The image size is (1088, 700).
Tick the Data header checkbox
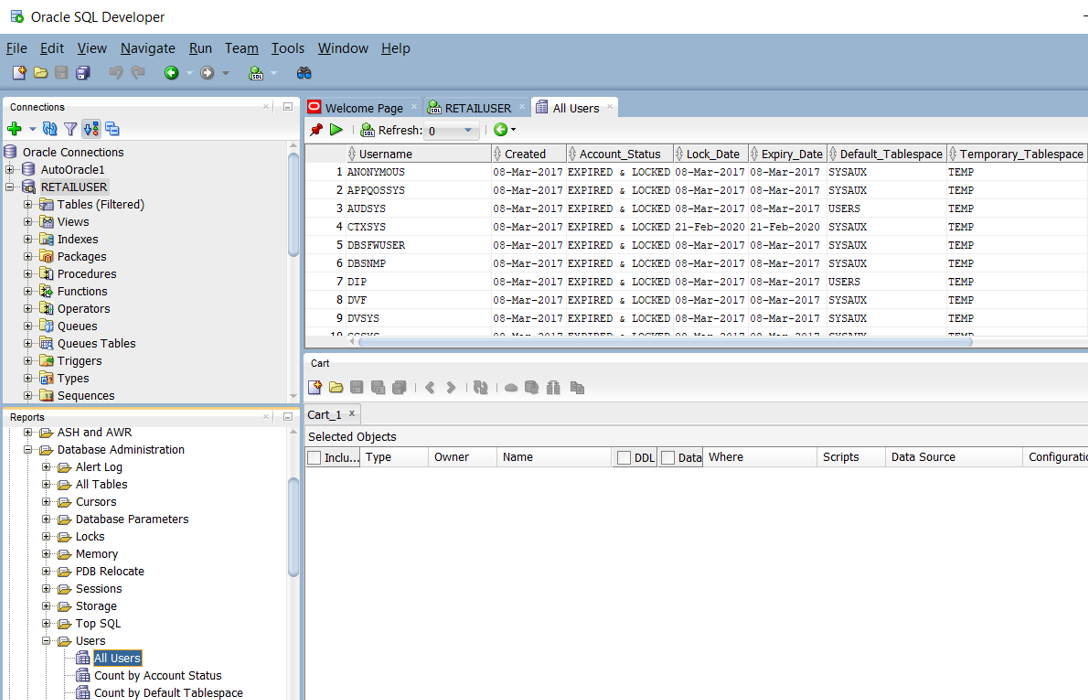point(668,458)
